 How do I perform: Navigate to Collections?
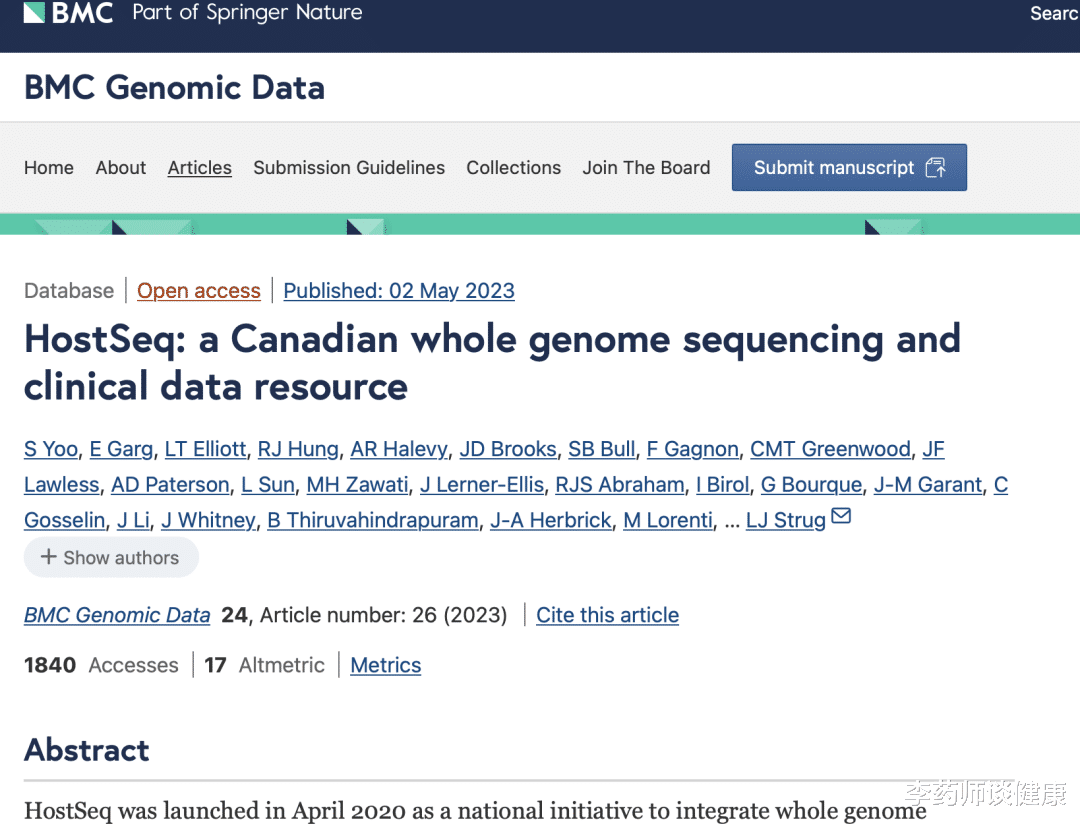click(514, 168)
